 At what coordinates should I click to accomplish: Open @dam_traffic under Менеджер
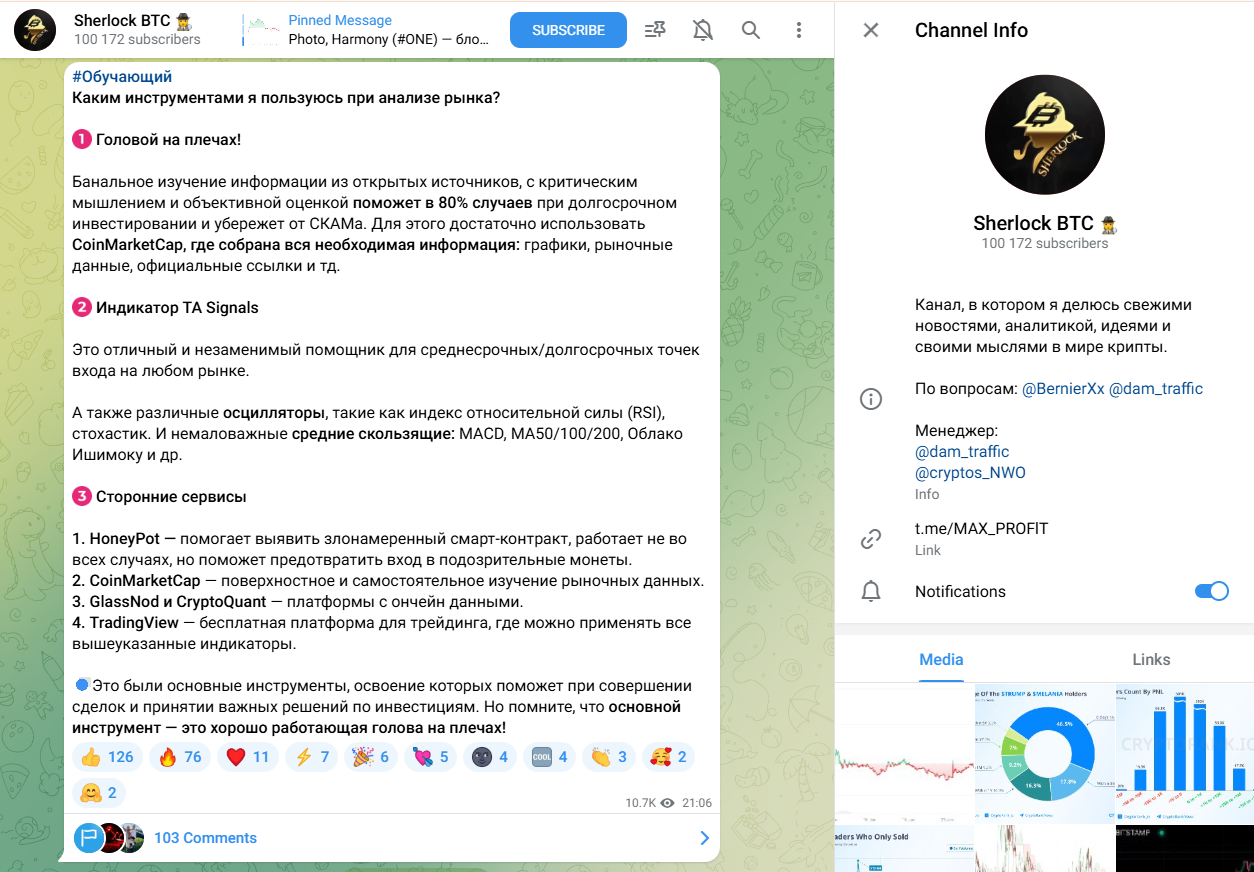[x=962, y=452]
